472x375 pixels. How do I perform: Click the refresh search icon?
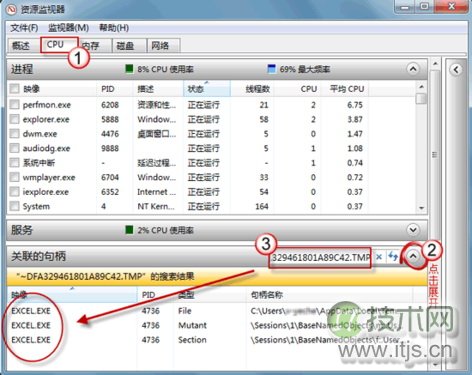(393, 257)
